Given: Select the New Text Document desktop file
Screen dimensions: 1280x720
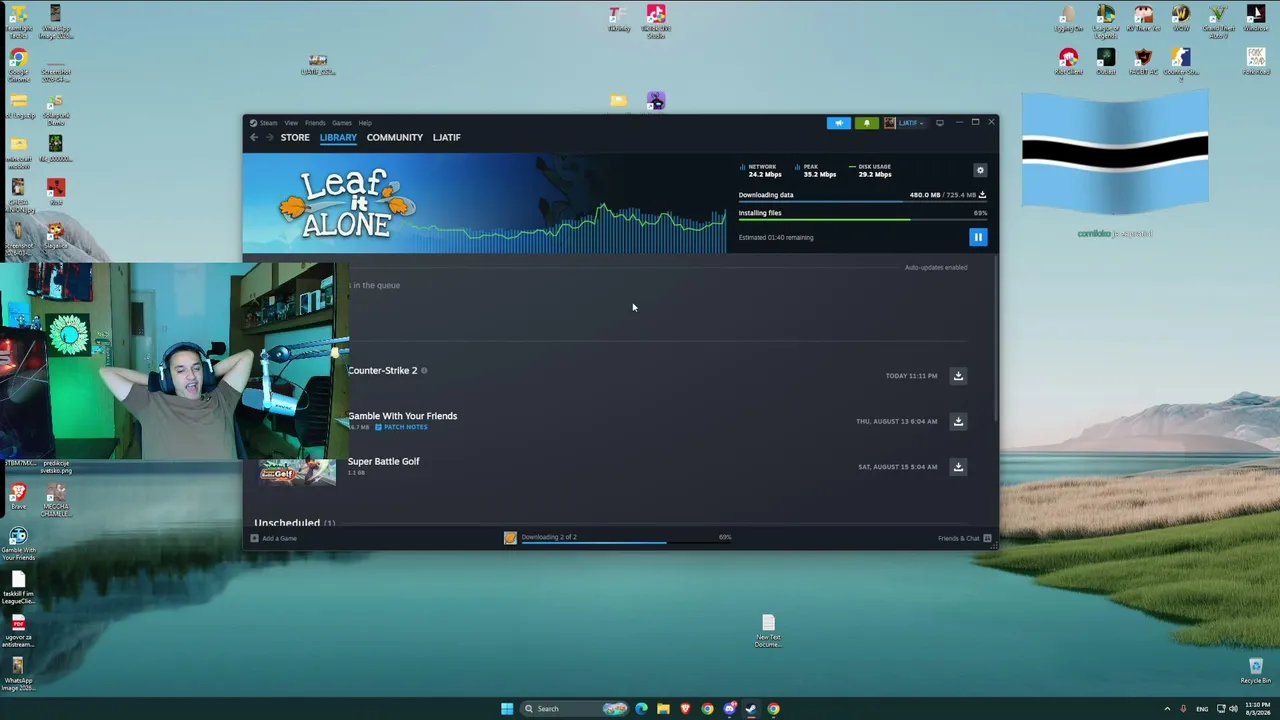Looking at the screenshot, I should [768, 631].
